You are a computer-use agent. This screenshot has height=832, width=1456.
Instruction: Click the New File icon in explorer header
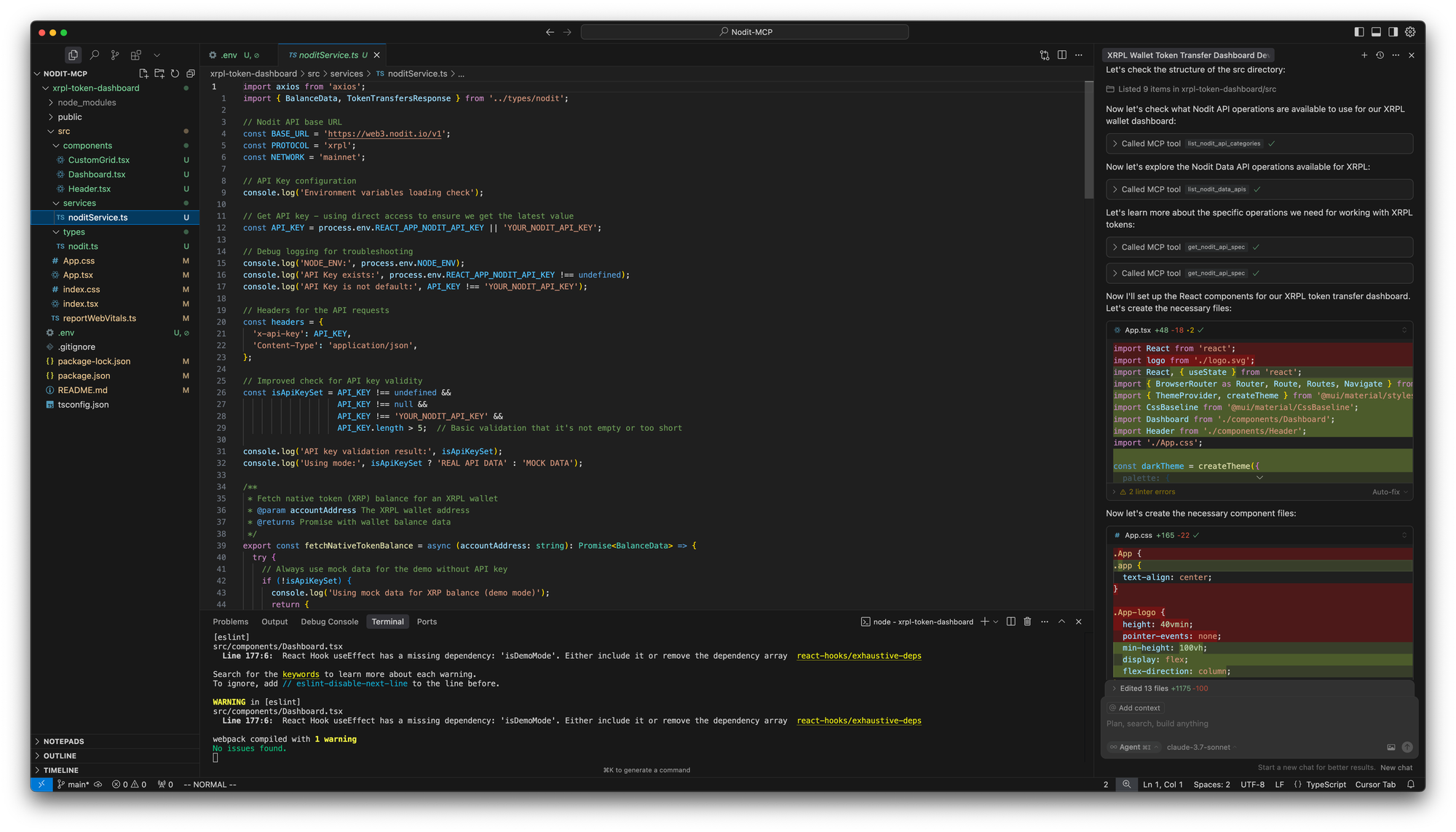pos(143,74)
